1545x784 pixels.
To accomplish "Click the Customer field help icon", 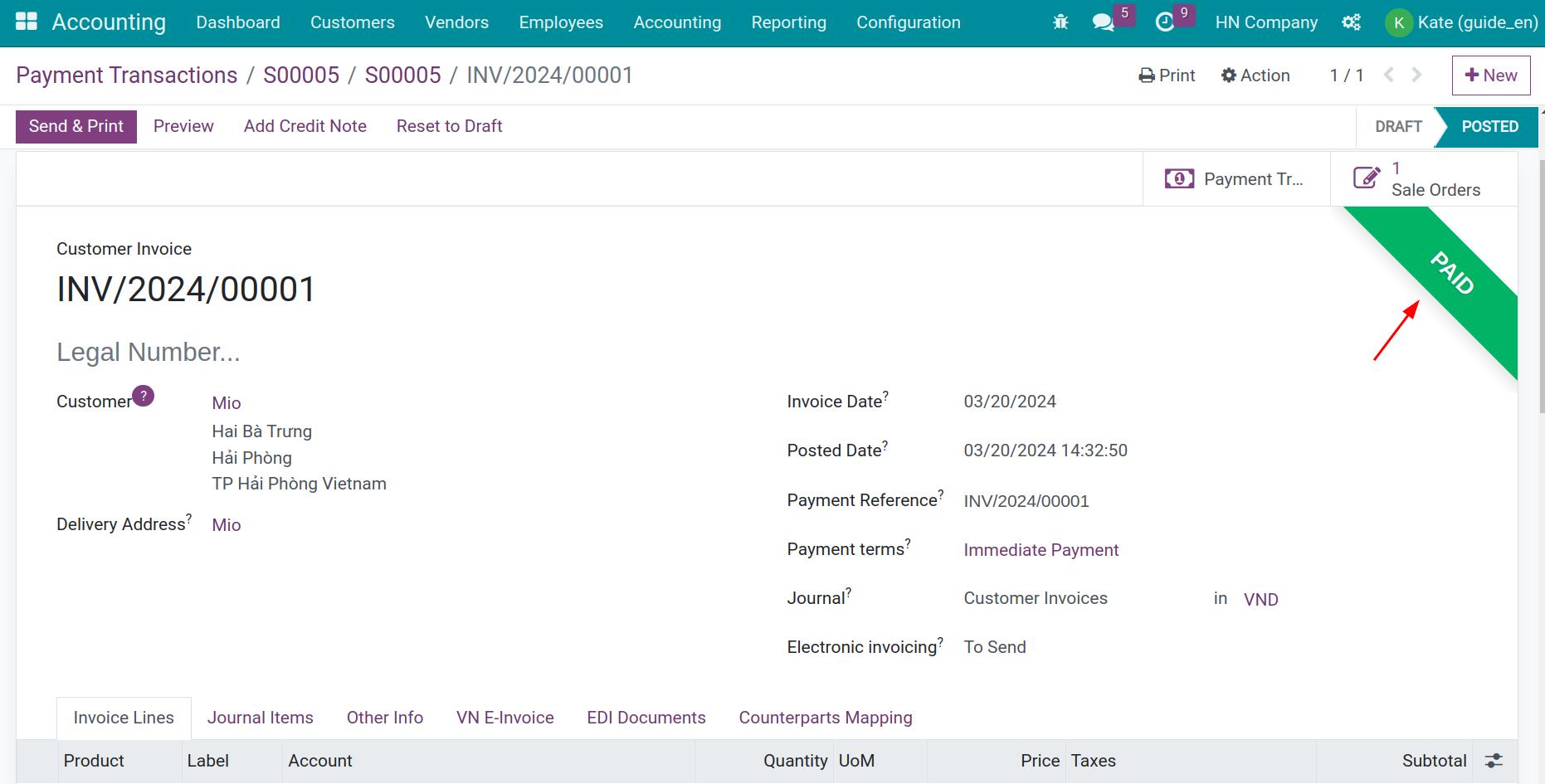I will pyautogui.click(x=144, y=396).
